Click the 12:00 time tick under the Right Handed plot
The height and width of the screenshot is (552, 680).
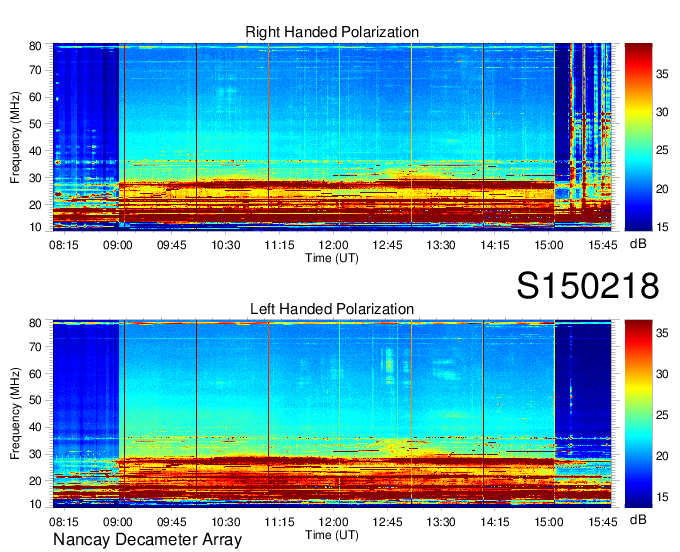[x=333, y=245]
